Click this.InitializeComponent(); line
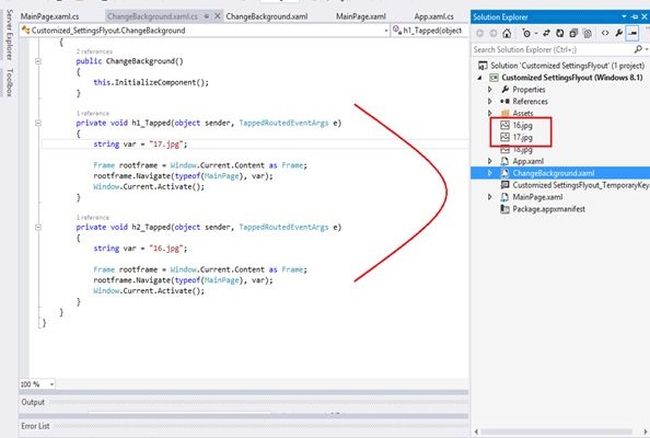Screen dimensions: 650x438 151,82
